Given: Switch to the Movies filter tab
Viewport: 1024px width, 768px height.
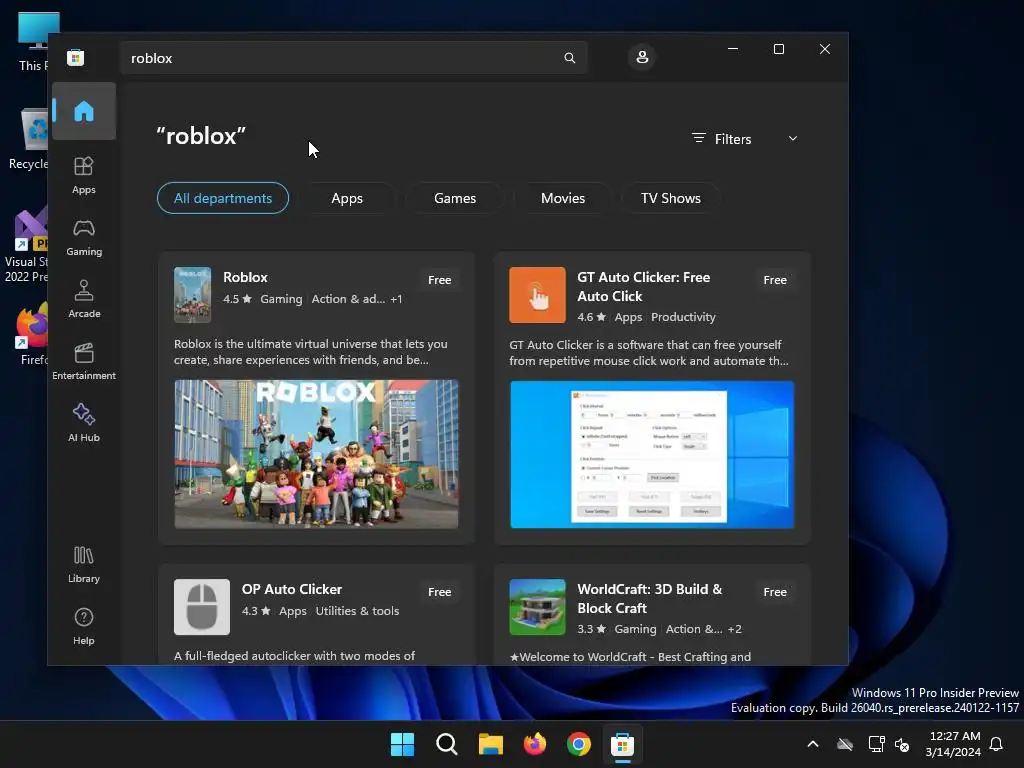Looking at the screenshot, I should 563,198.
